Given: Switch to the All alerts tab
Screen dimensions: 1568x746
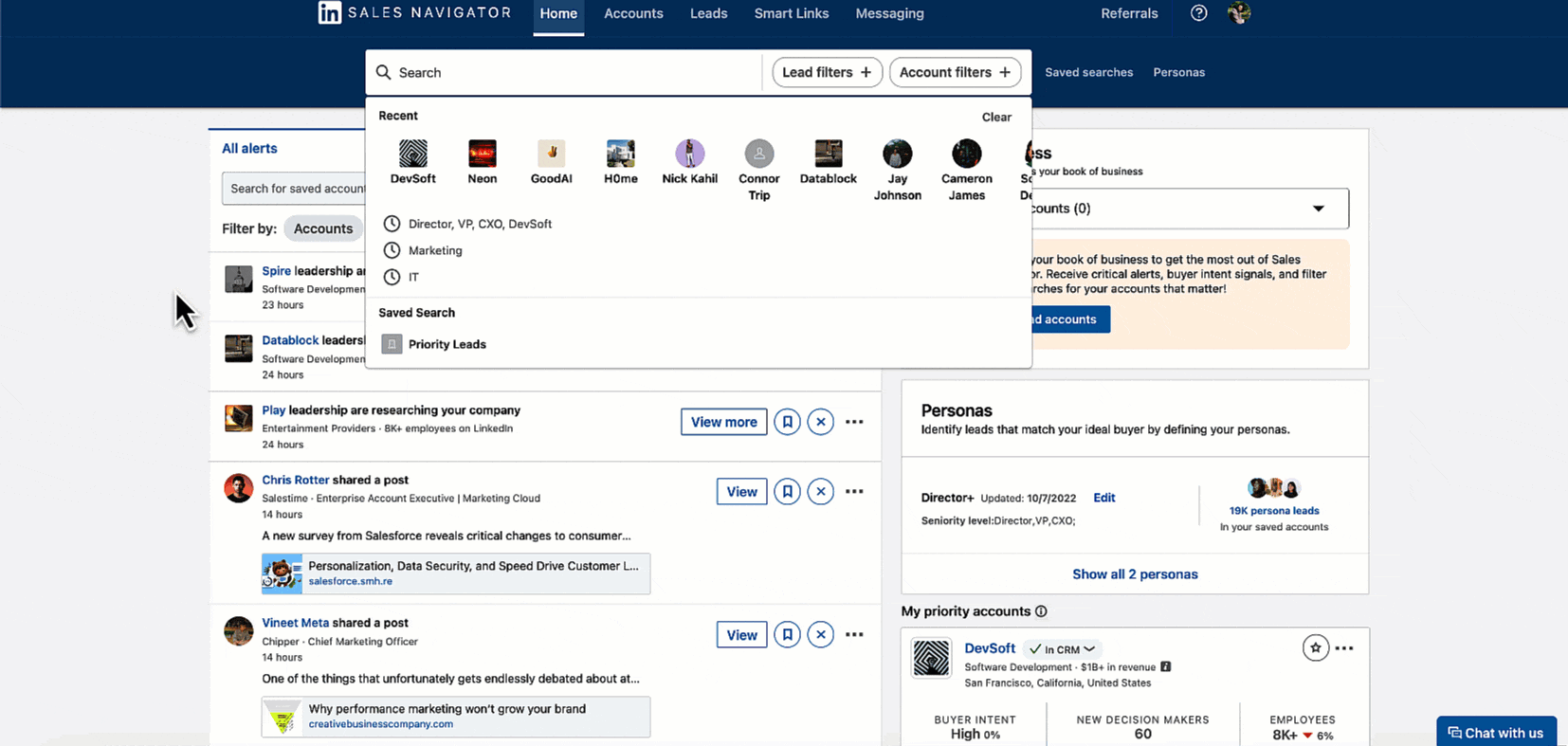Looking at the screenshot, I should click(249, 148).
